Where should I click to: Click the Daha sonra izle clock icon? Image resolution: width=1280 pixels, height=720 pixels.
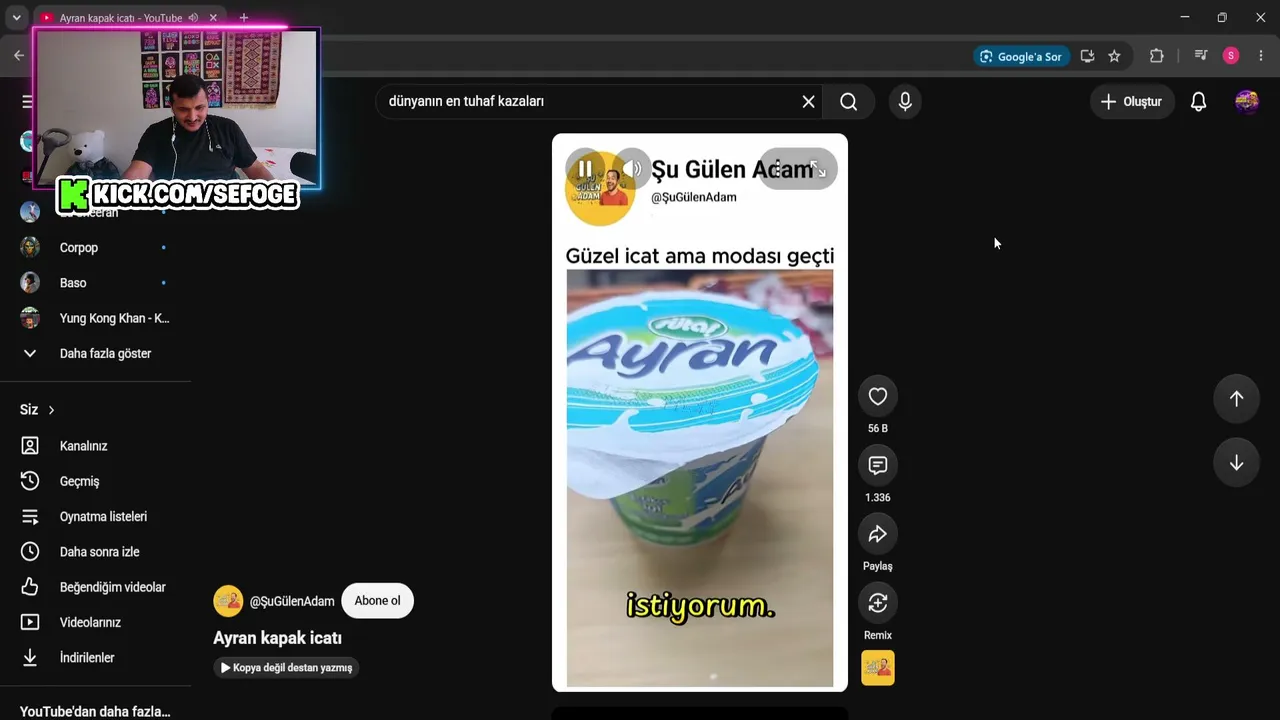30,552
